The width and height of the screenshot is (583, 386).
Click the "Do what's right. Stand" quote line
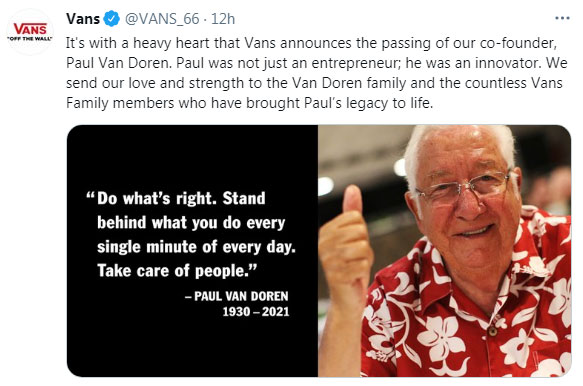(176, 198)
